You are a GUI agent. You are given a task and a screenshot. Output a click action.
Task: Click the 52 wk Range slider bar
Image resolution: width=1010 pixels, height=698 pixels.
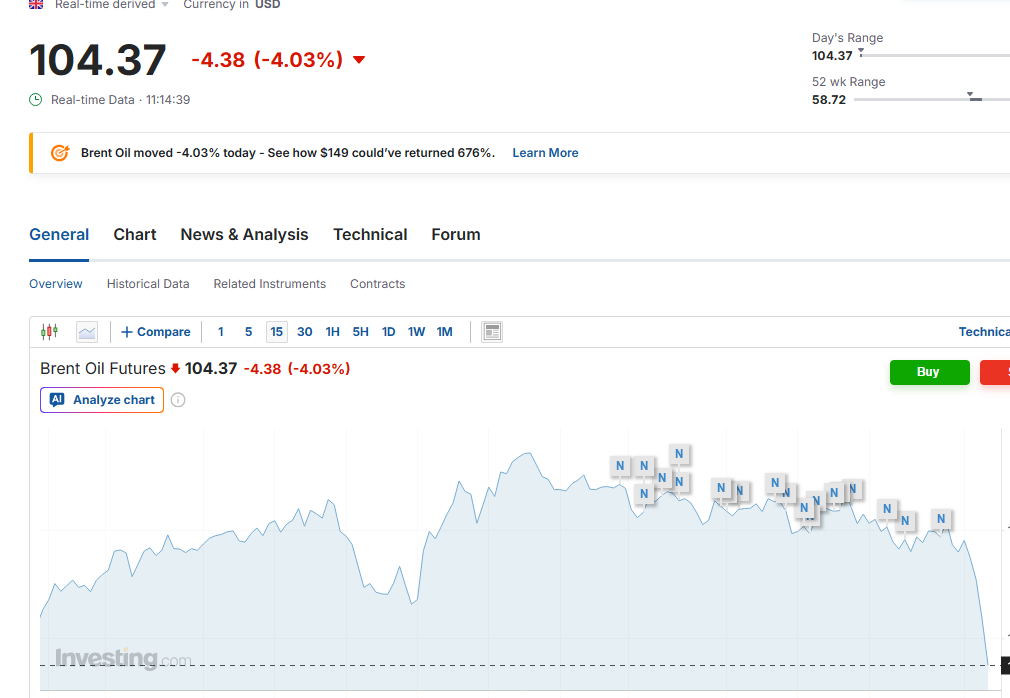click(931, 99)
